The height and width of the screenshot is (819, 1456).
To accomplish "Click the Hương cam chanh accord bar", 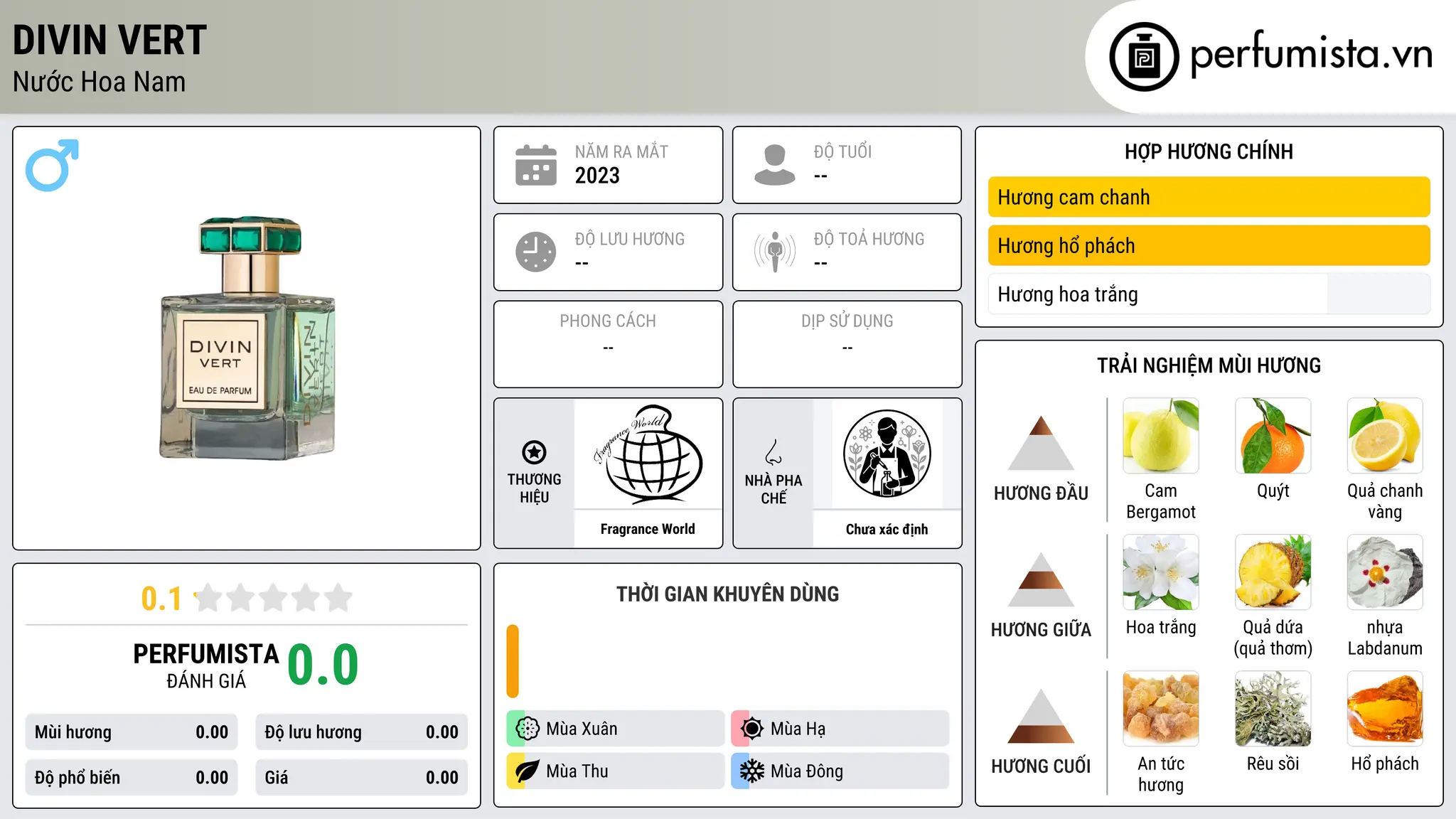I will pyautogui.click(x=1209, y=197).
